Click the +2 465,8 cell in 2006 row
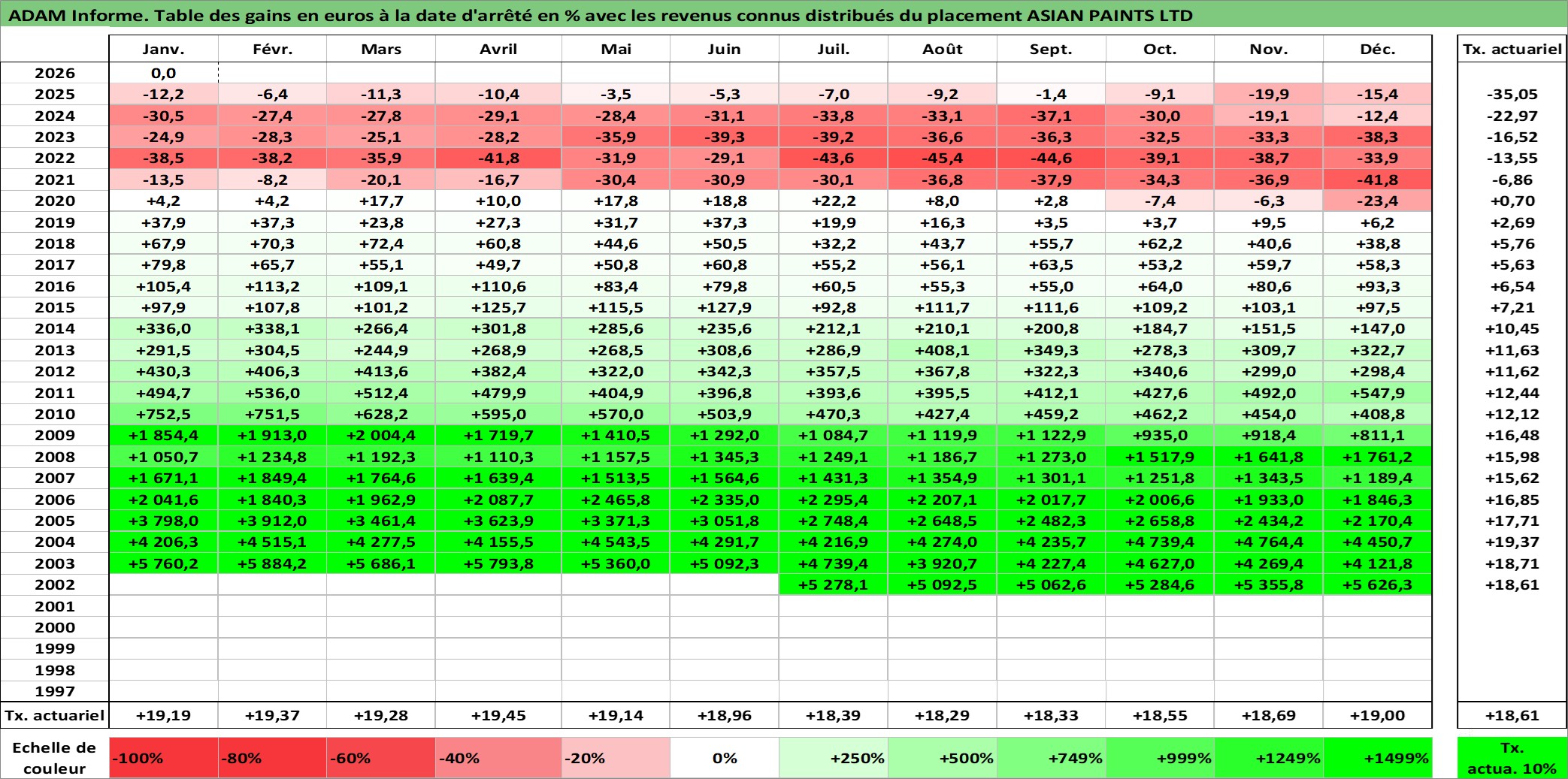1568x779 pixels. tap(616, 500)
